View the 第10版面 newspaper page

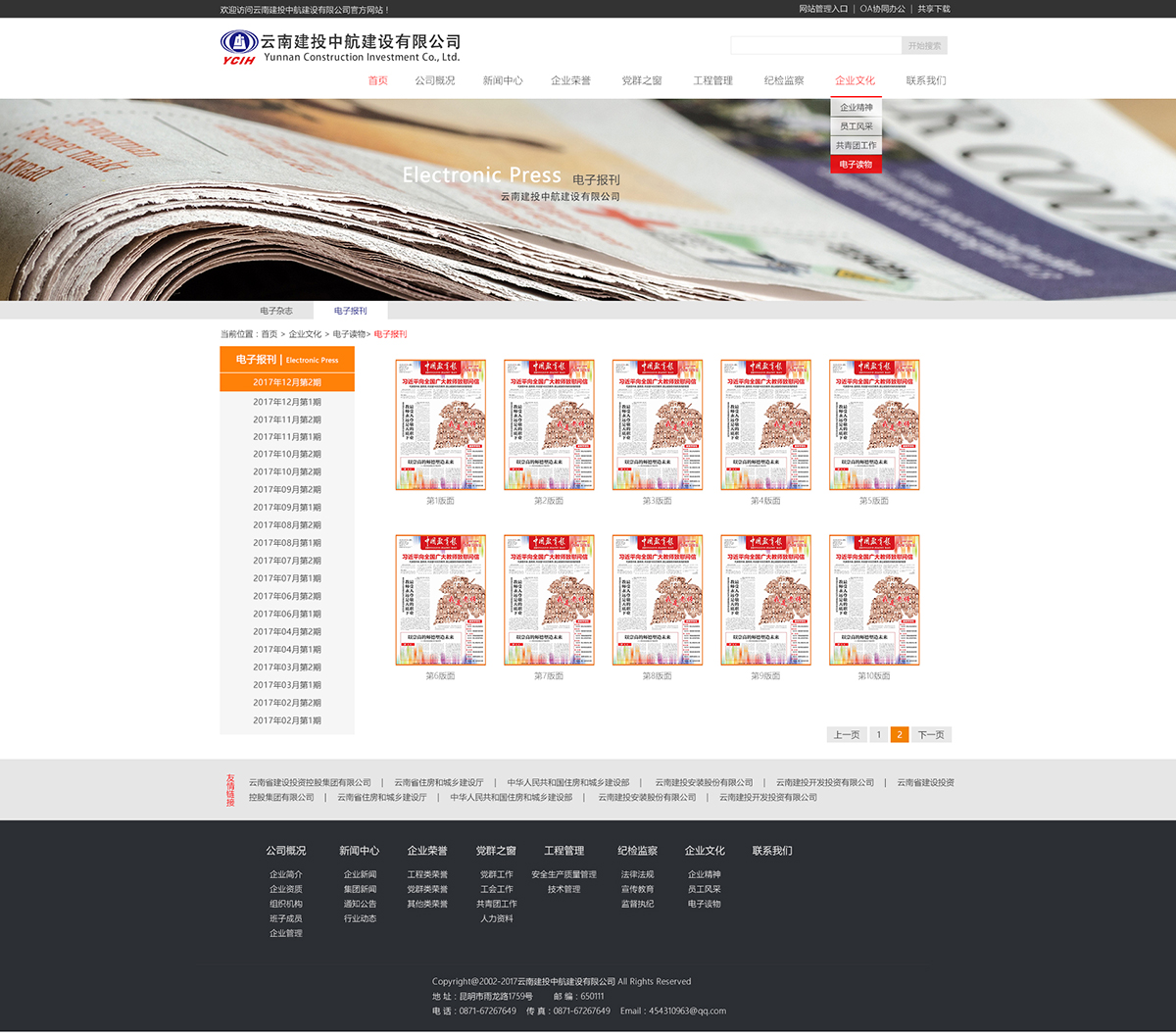pos(874,599)
